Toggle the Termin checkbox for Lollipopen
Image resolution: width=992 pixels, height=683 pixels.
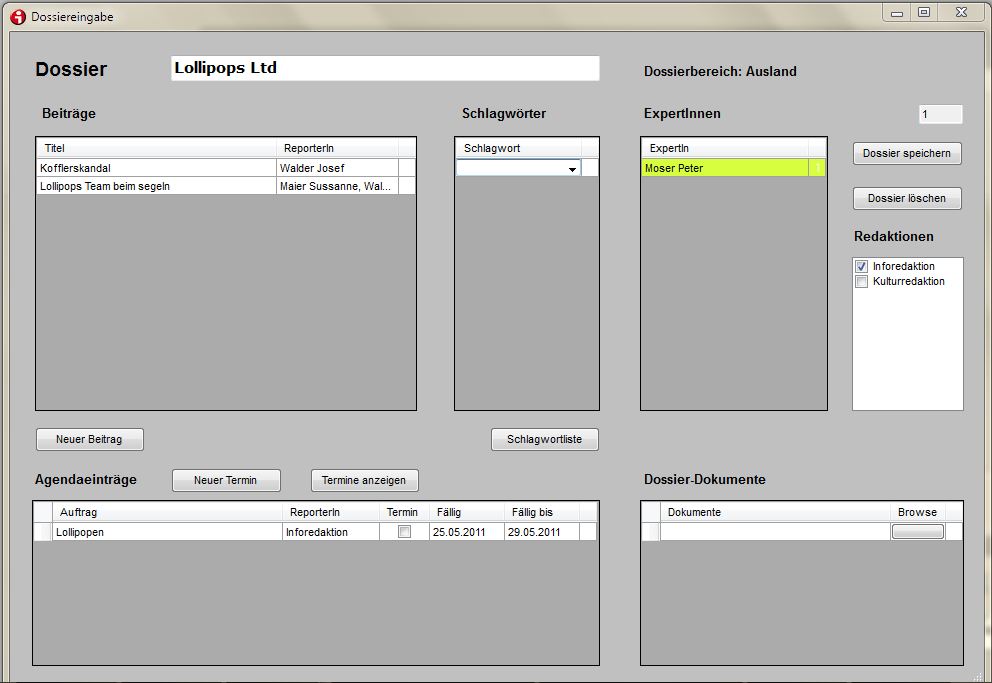point(404,532)
